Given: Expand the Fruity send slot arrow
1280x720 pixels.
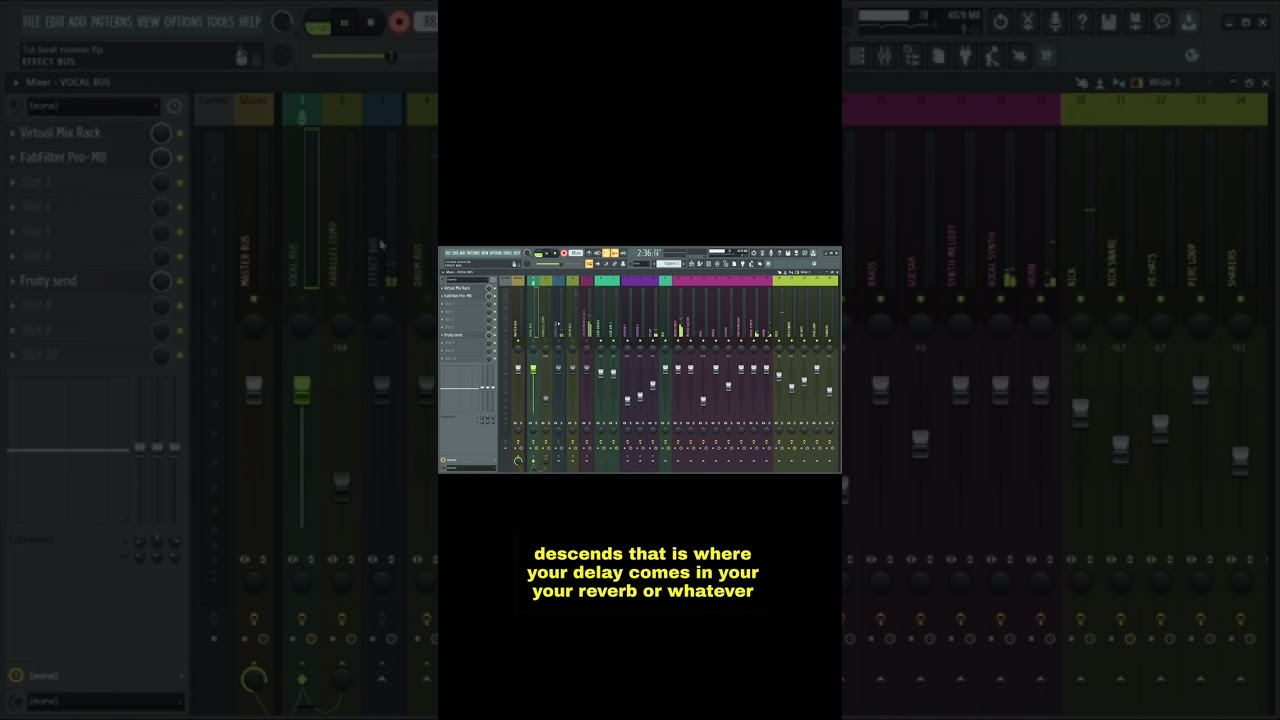Looking at the screenshot, I should pos(442,335).
